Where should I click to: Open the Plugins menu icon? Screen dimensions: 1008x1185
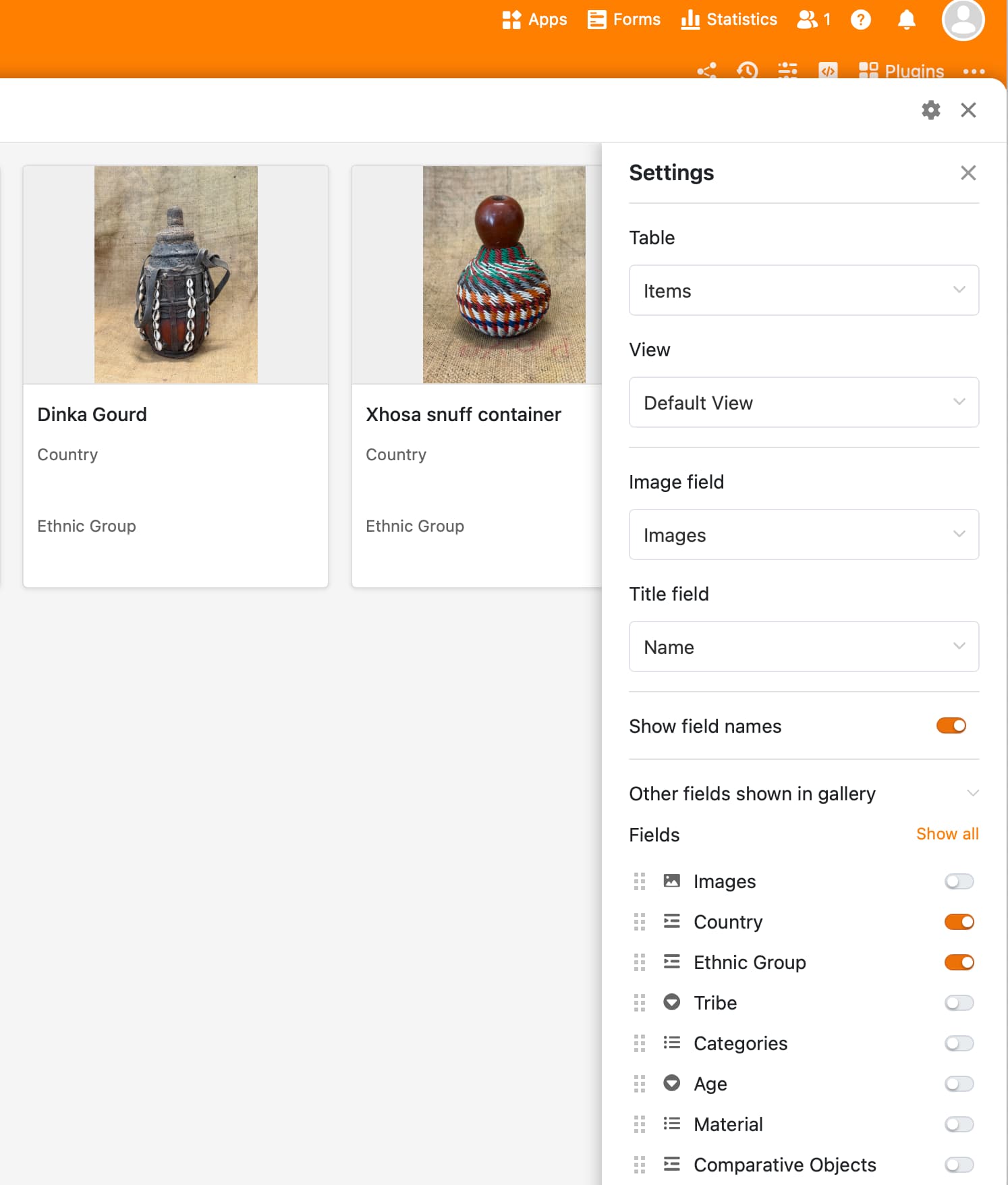click(868, 71)
